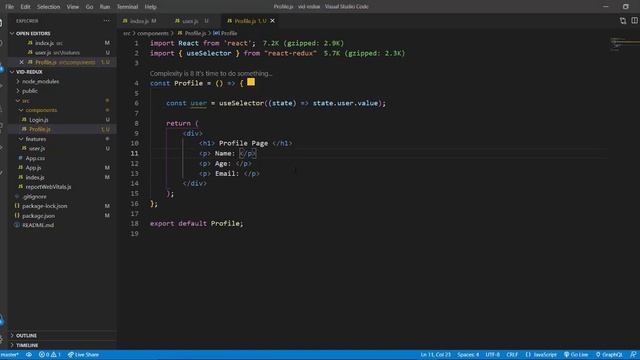Expand the Timeline panel
The height and width of the screenshot is (360, 640).
click(x=27, y=345)
